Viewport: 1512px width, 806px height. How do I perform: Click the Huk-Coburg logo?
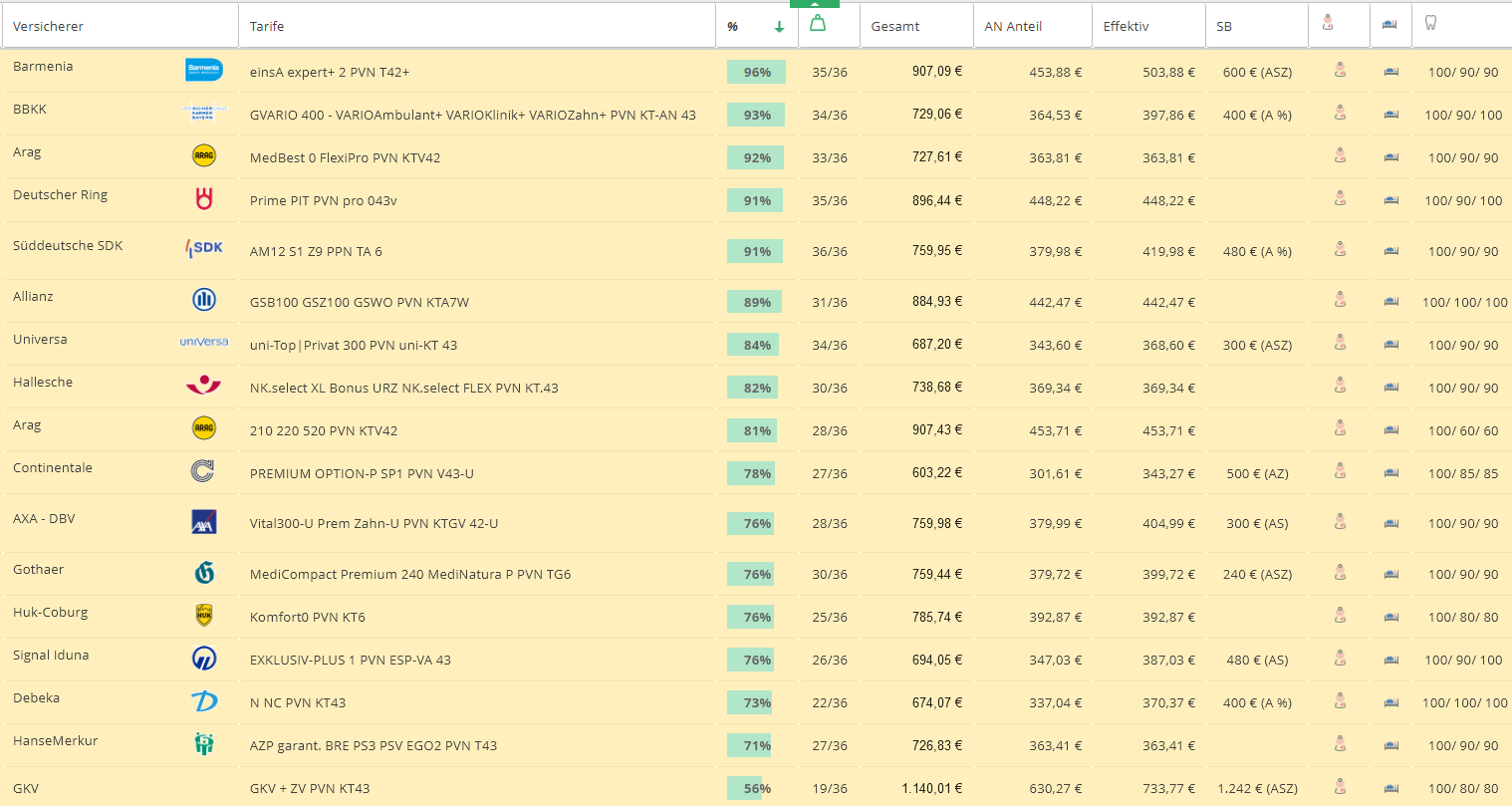[x=204, y=616]
